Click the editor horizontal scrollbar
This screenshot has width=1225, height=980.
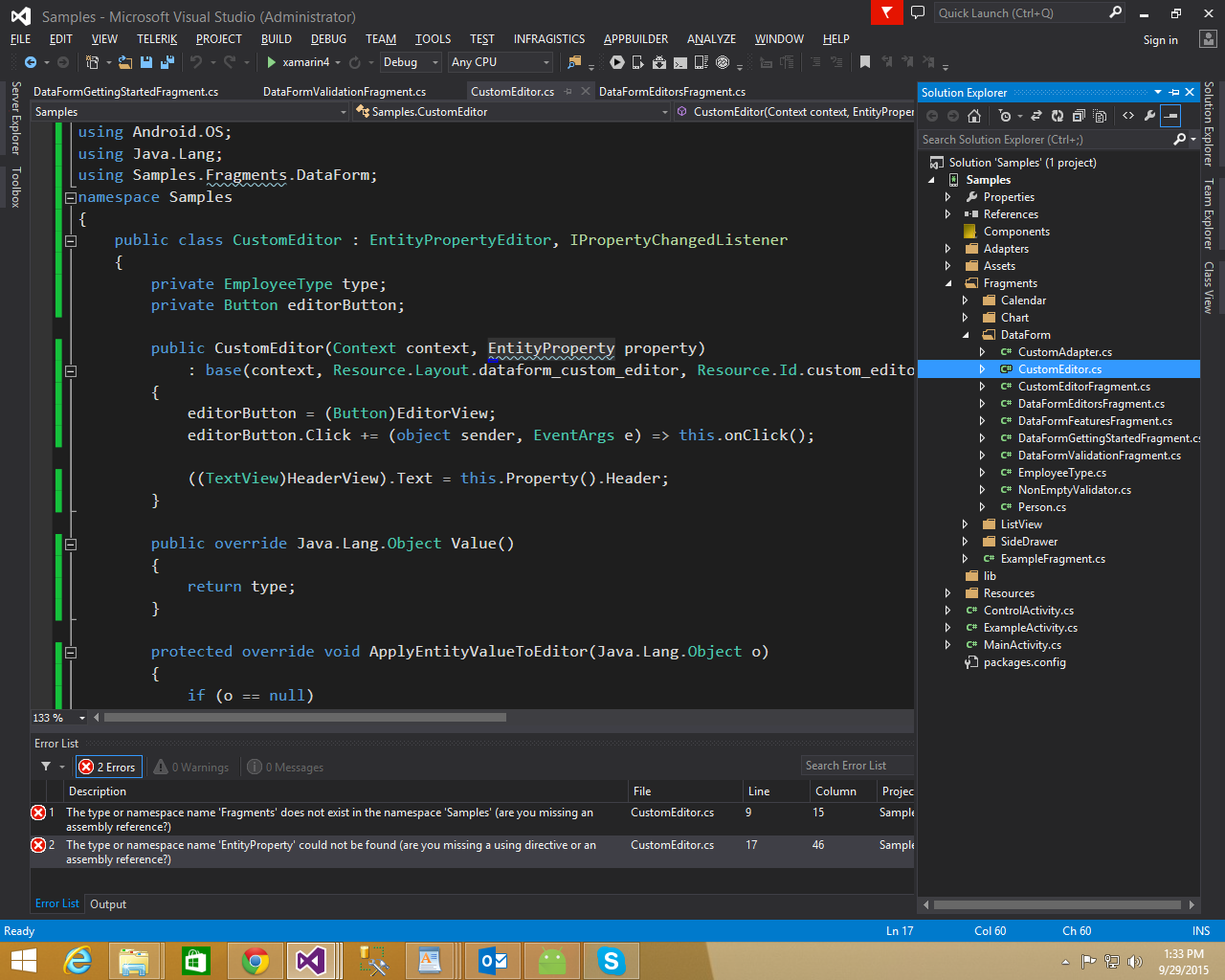305,717
